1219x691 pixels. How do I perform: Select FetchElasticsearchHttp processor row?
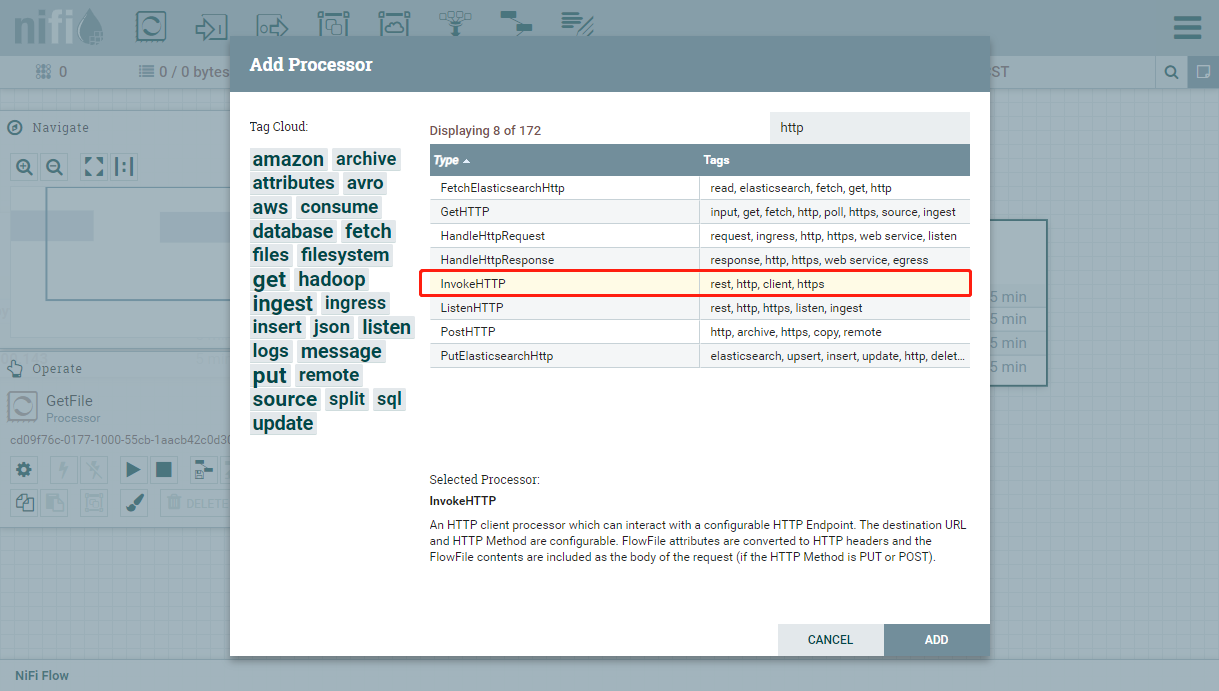coord(700,188)
